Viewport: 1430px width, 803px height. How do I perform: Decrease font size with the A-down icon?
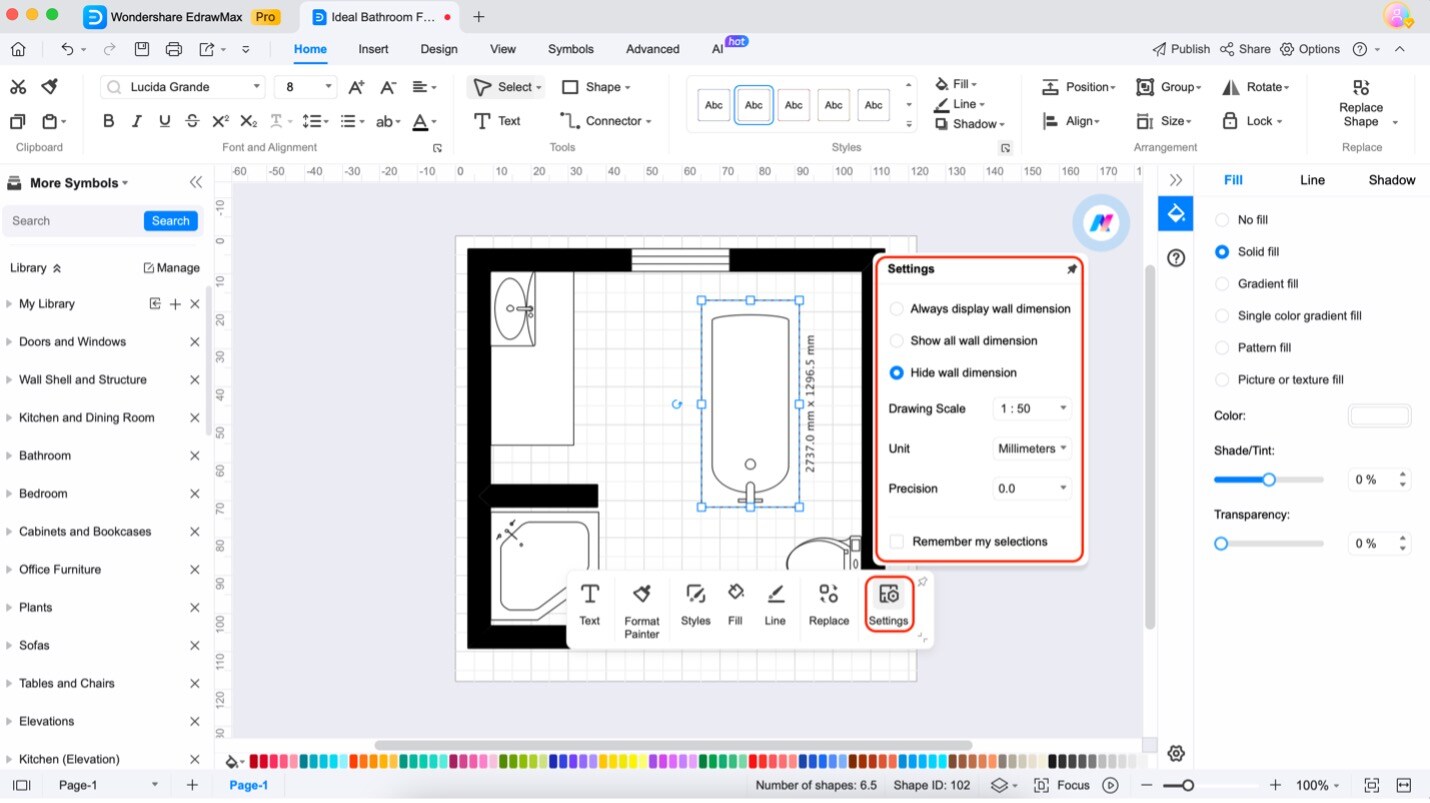(388, 87)
